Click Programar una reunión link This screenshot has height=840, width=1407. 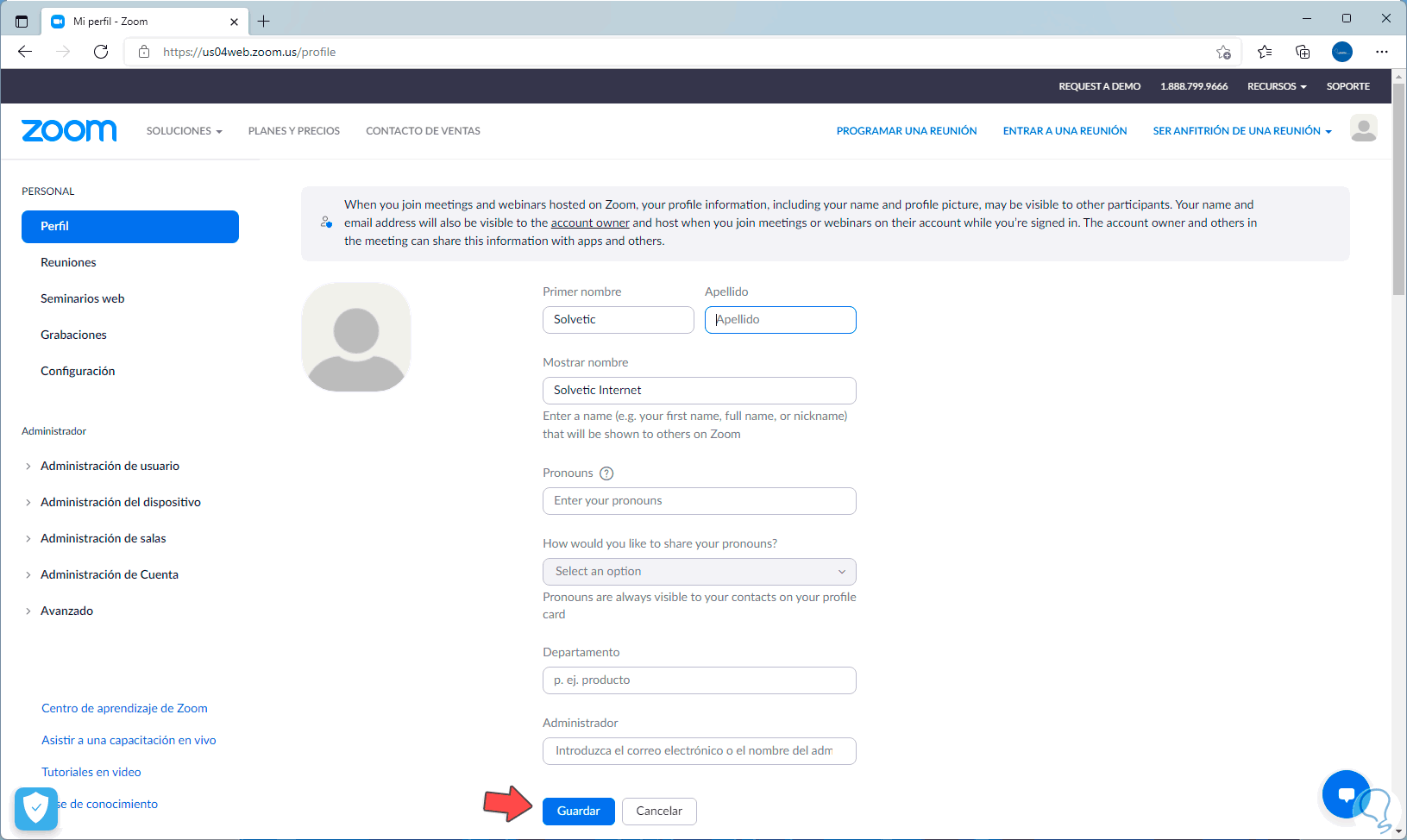(907, 131)
